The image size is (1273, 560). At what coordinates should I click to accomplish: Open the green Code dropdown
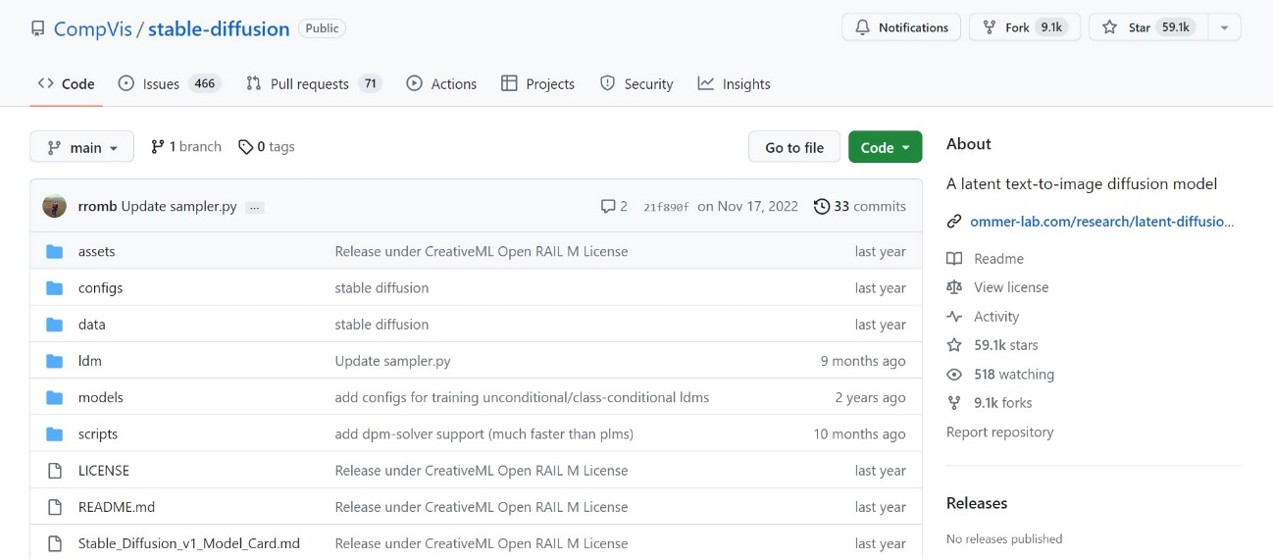tap(885, 148)
